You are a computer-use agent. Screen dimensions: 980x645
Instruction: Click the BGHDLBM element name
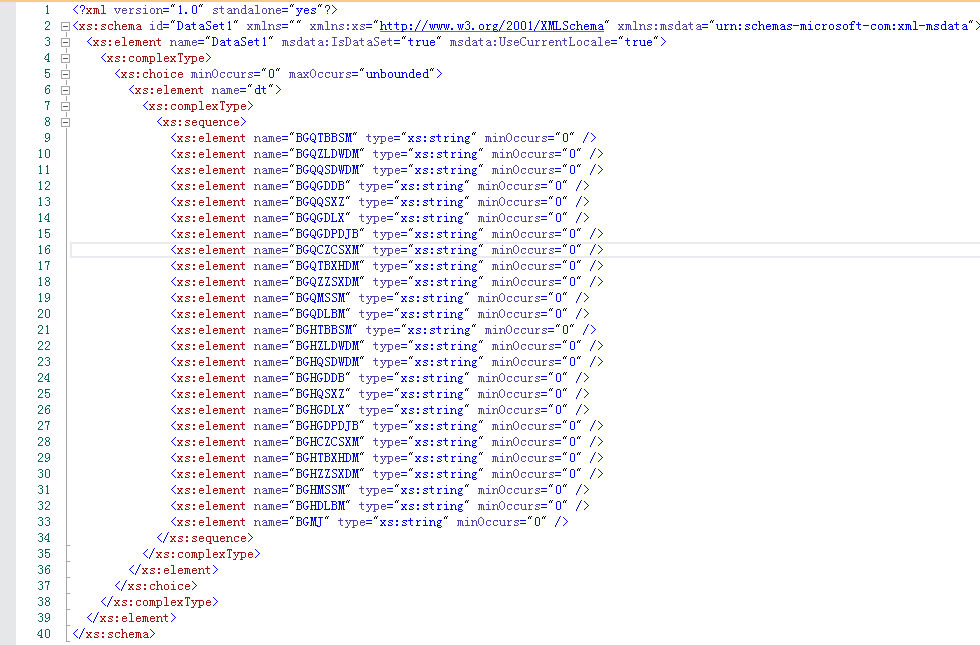point(320,506)
